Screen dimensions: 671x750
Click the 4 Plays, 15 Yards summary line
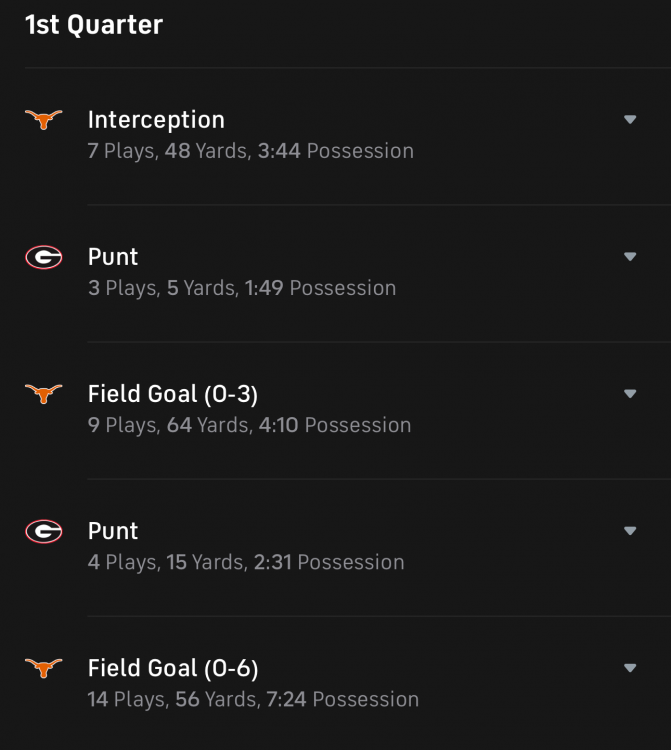(246, 563)
